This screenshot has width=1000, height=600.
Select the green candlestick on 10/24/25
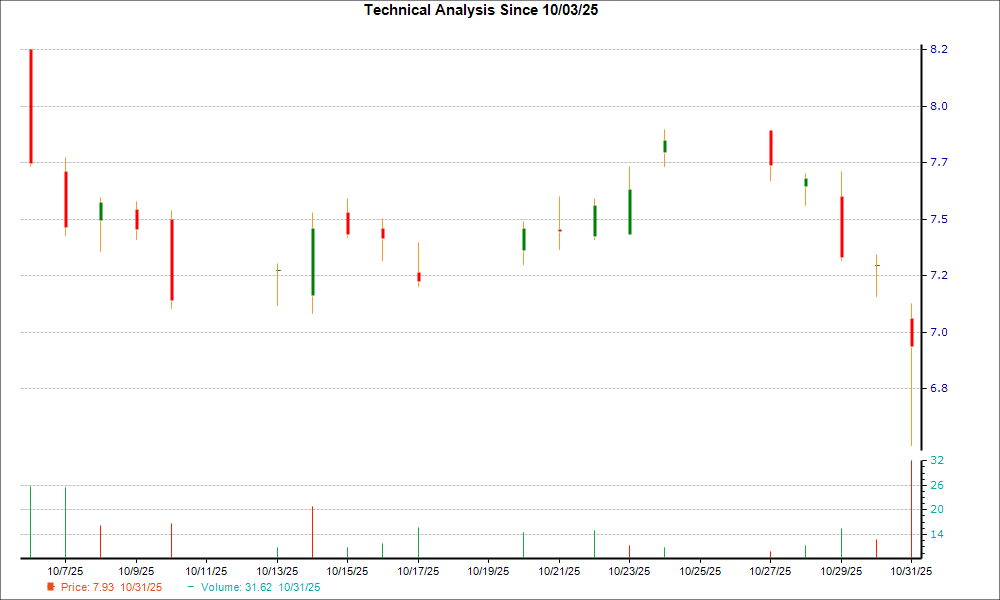664,145
